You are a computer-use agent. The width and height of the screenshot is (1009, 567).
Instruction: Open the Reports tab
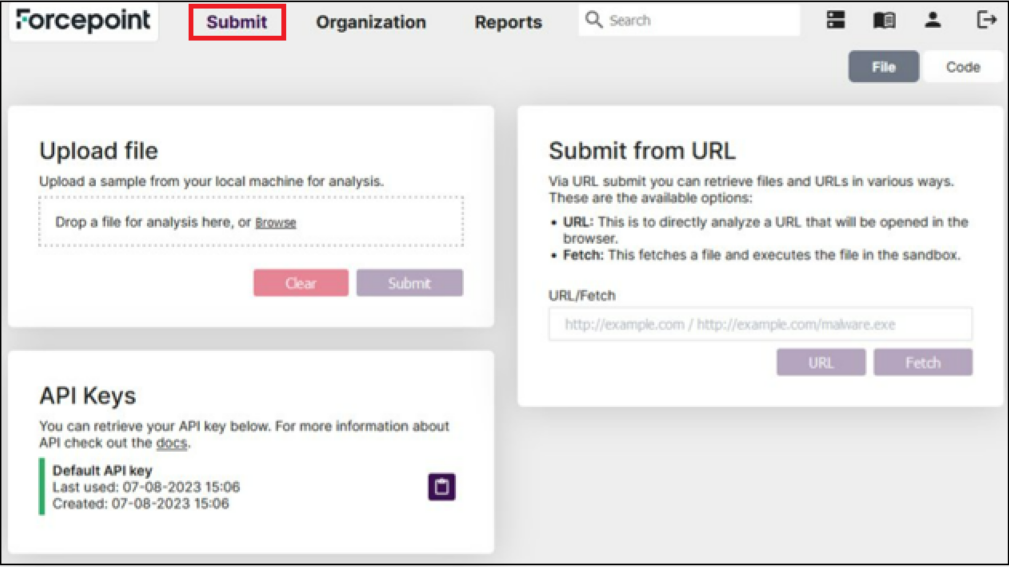(508, 22)
